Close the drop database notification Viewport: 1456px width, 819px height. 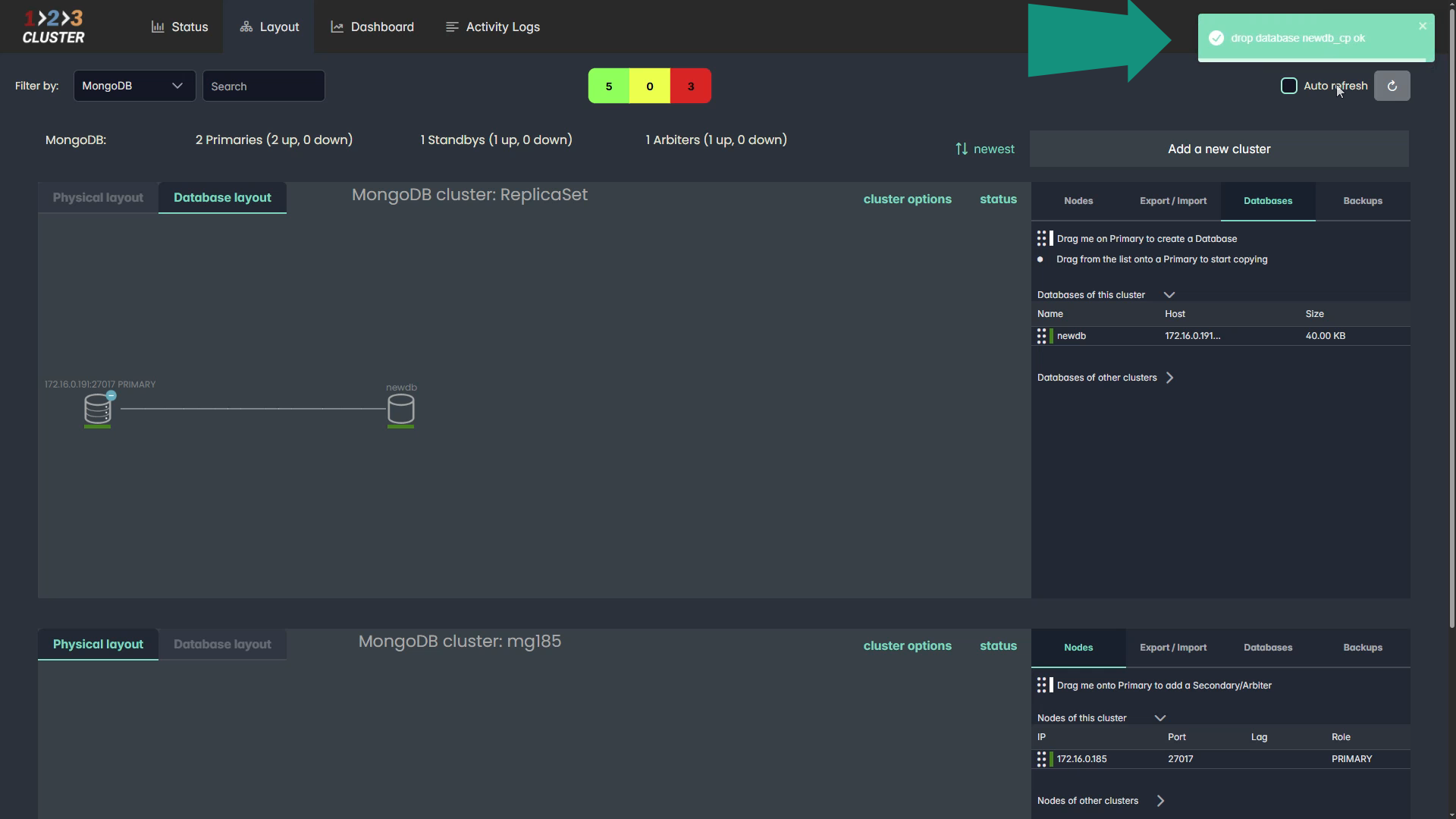tap(1423, 26)
